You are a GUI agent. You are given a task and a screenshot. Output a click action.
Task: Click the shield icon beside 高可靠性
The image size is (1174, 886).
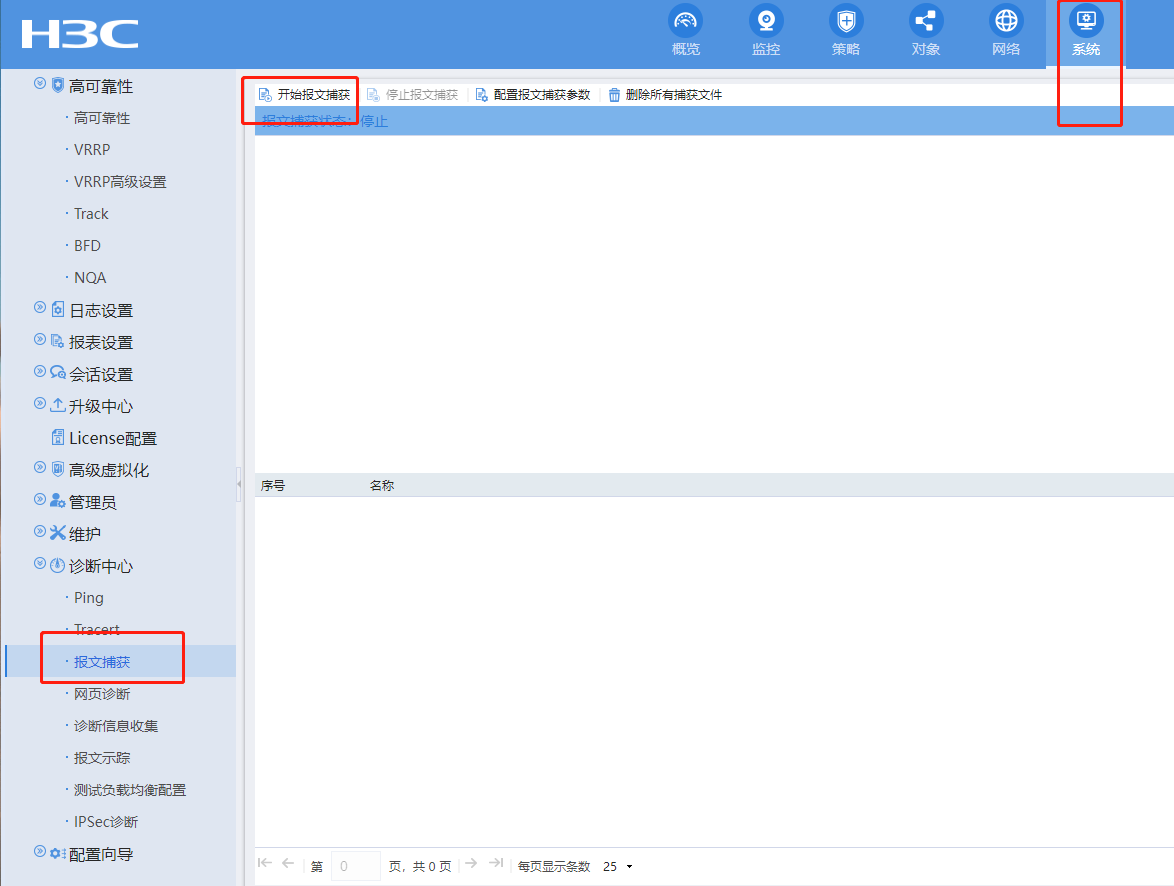(x=58, y=85)
